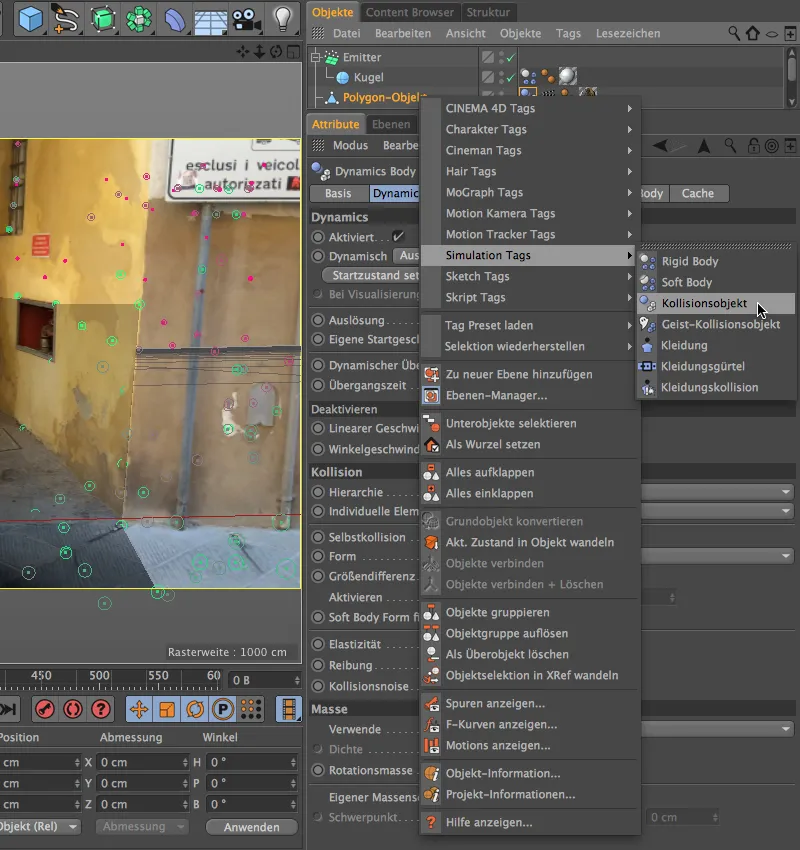This screenshot has height=850, width=800.
Task: Toggle the rotation keyframe icon
Action: pos(195,709)
